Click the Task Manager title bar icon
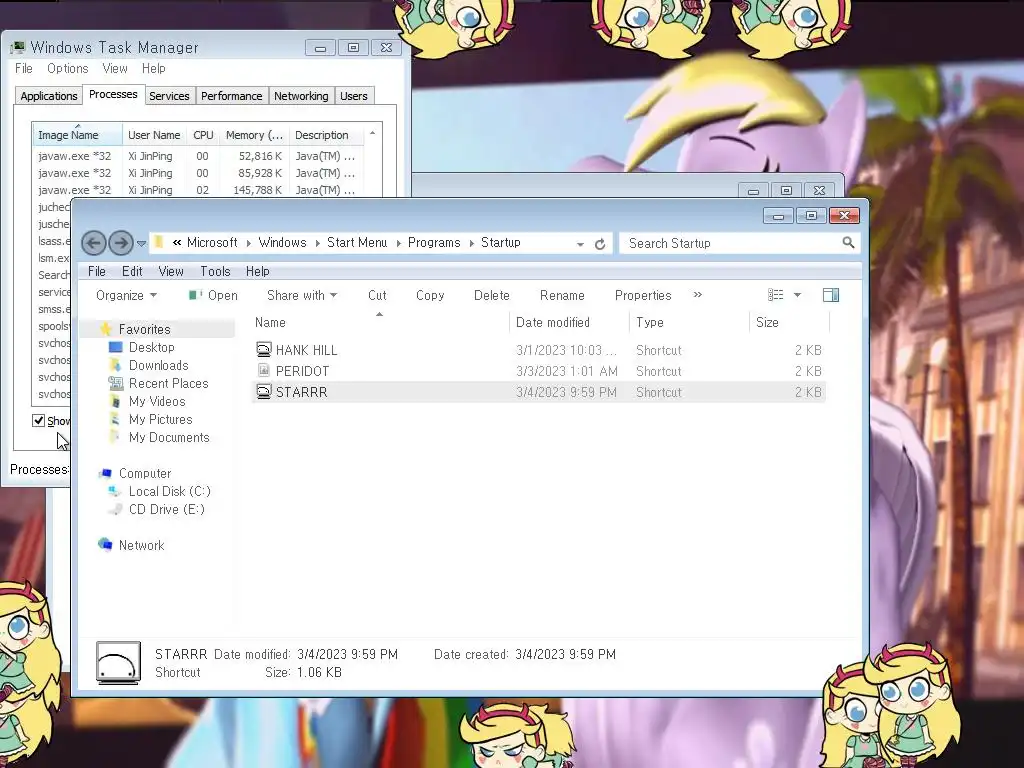 point(18,47)
